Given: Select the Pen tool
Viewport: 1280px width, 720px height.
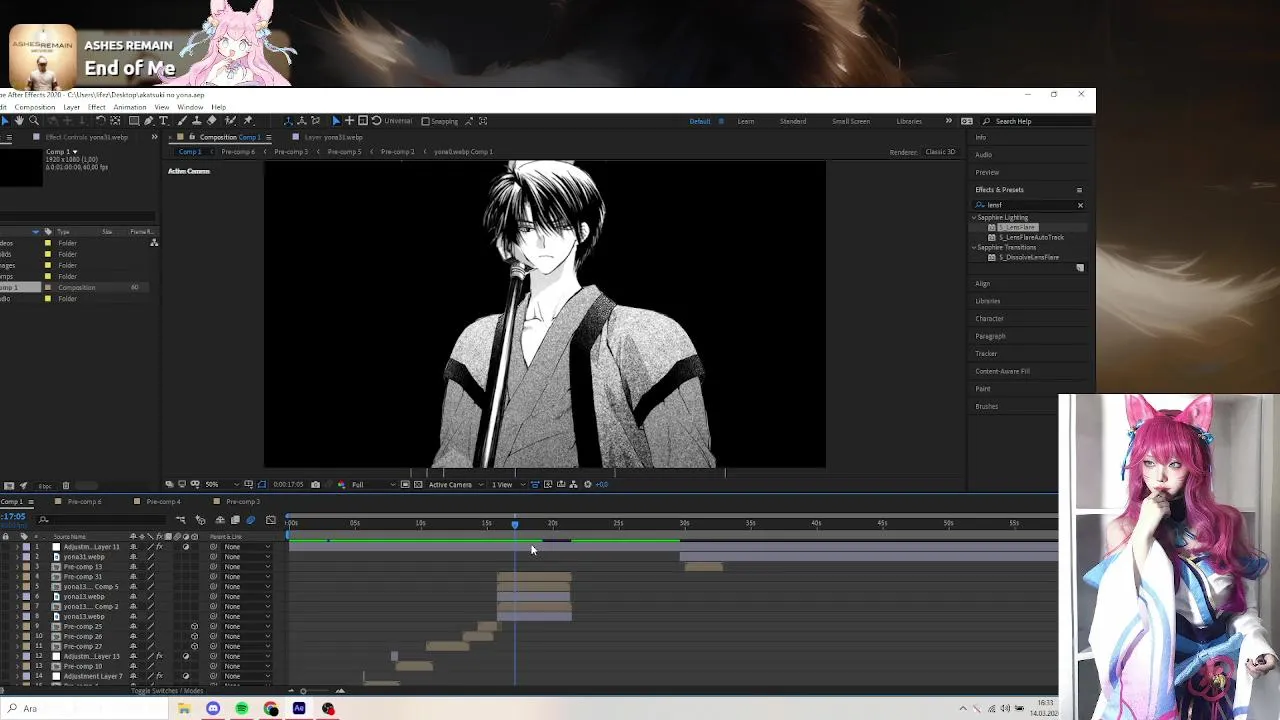Looking at the screenshot, I should point(149,121).
